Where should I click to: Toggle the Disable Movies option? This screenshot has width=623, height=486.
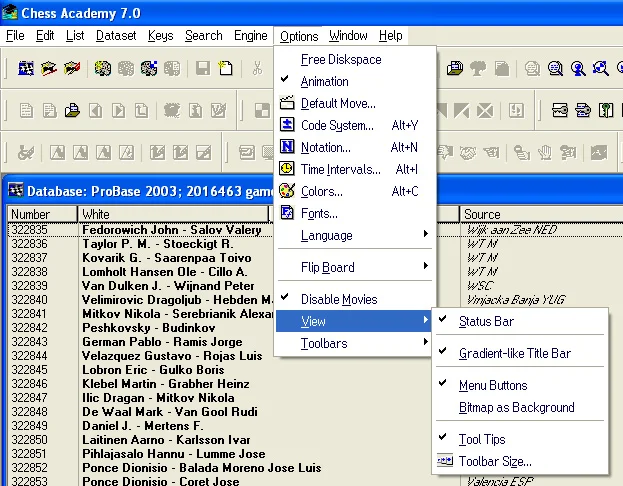point(354,299)
